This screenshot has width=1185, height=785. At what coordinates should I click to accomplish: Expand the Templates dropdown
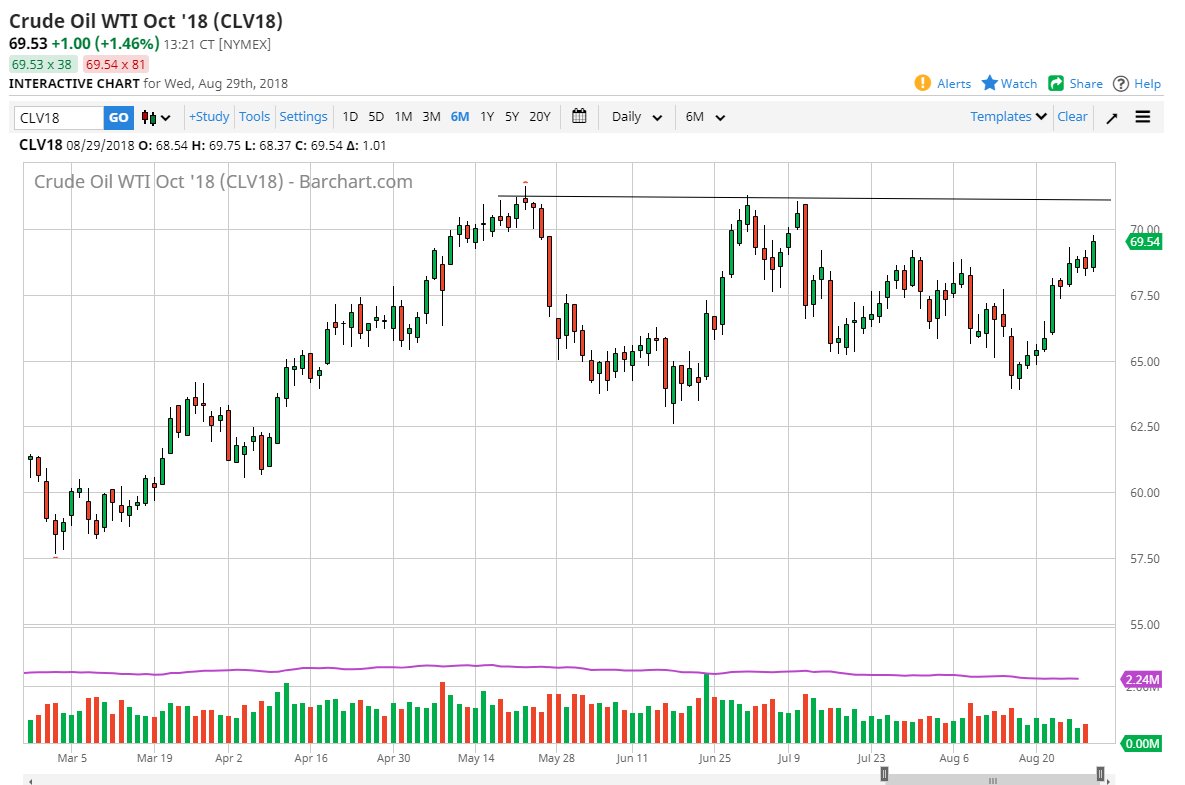pos(1006,117)
